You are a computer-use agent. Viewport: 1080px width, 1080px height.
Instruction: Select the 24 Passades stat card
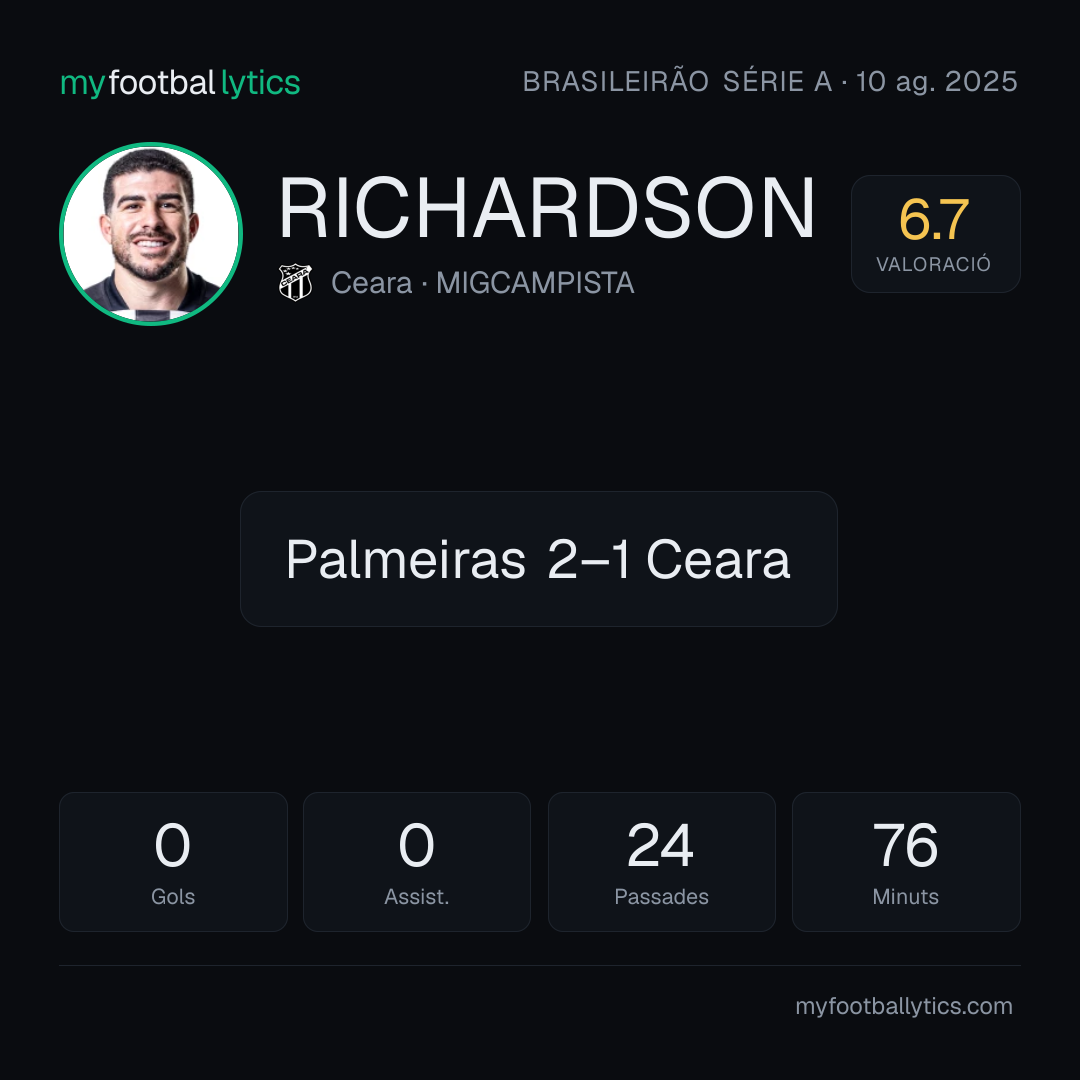[661, 862]
